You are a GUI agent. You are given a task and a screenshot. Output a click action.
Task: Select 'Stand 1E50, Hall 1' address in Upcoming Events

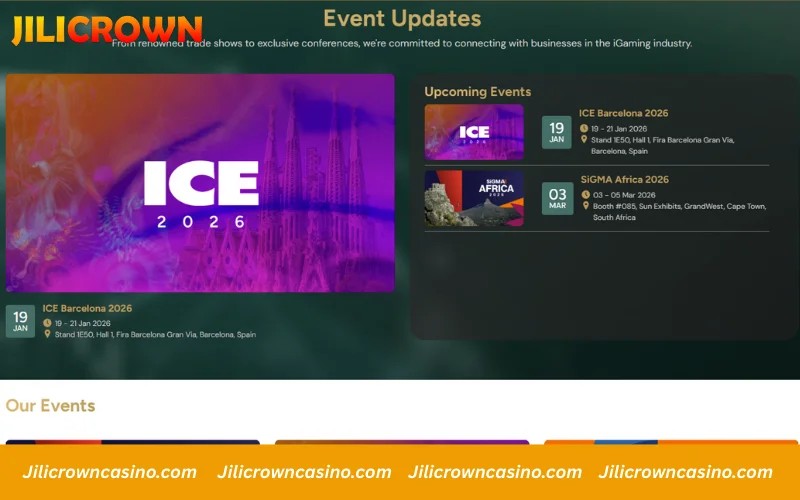pyautogui.click(x=662, y=145)
